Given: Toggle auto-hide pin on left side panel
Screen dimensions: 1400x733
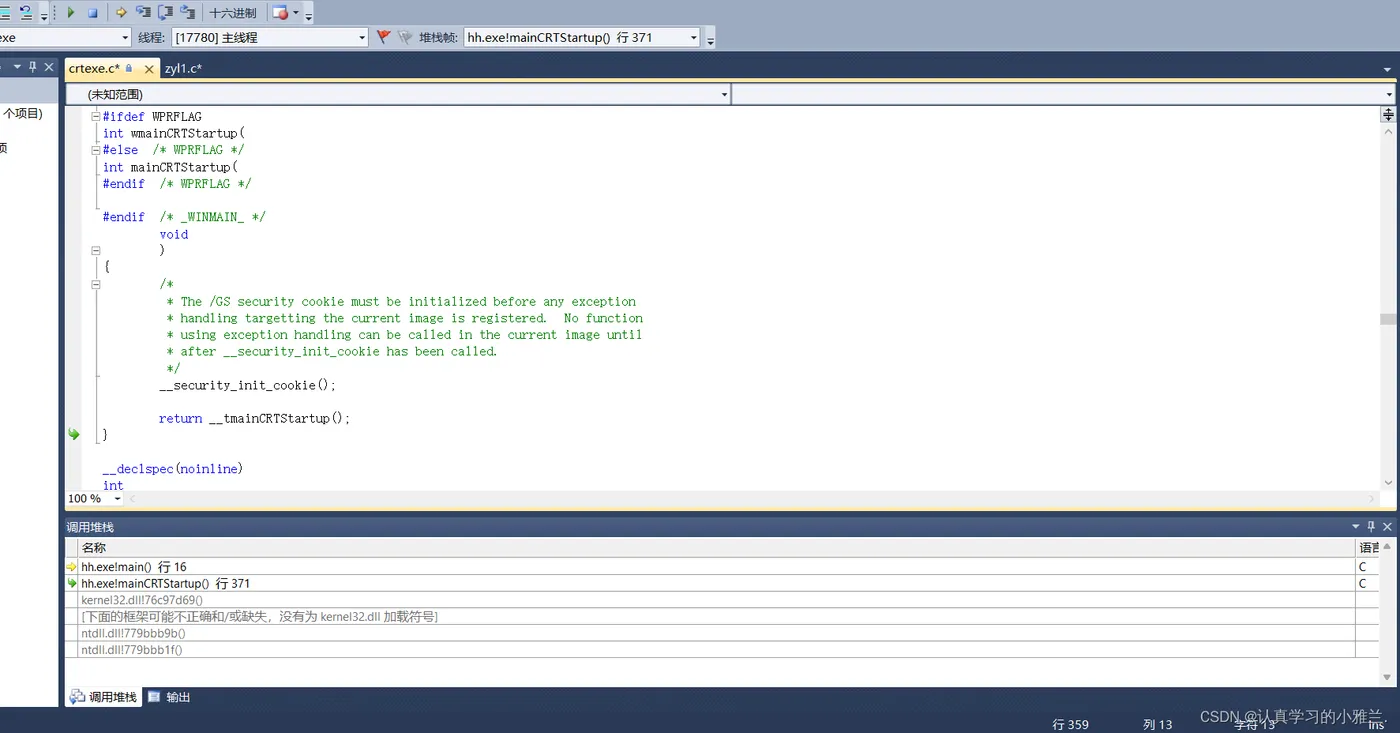Looking at the screenshot, I should click(x=32, y=68).
